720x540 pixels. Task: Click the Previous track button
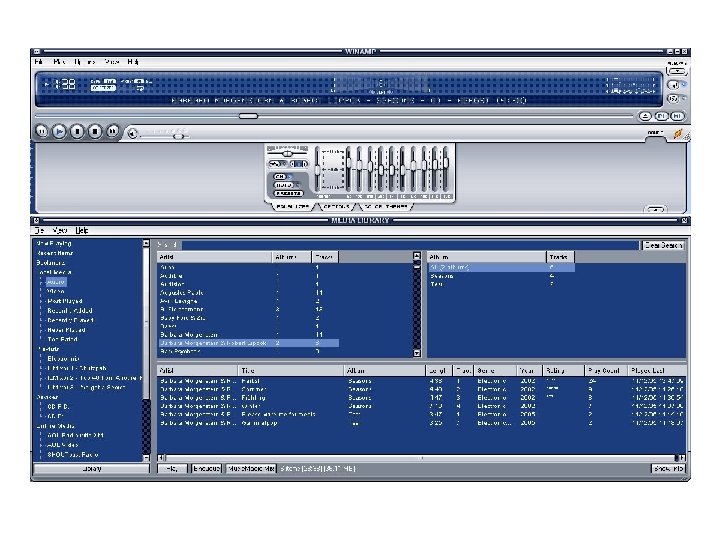42,132
